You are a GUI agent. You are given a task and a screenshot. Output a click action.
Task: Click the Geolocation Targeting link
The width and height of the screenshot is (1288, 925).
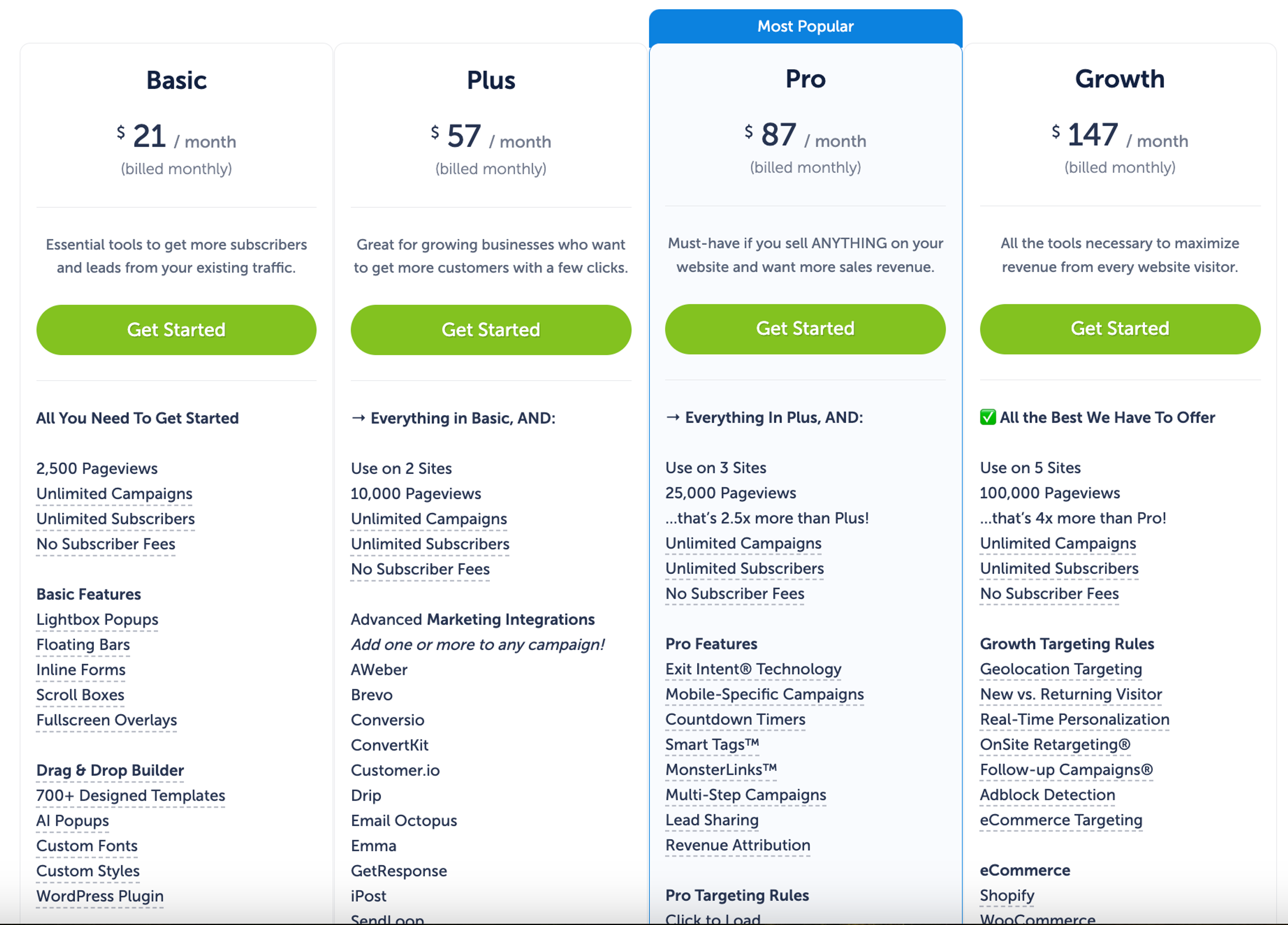pos(1061,669)
